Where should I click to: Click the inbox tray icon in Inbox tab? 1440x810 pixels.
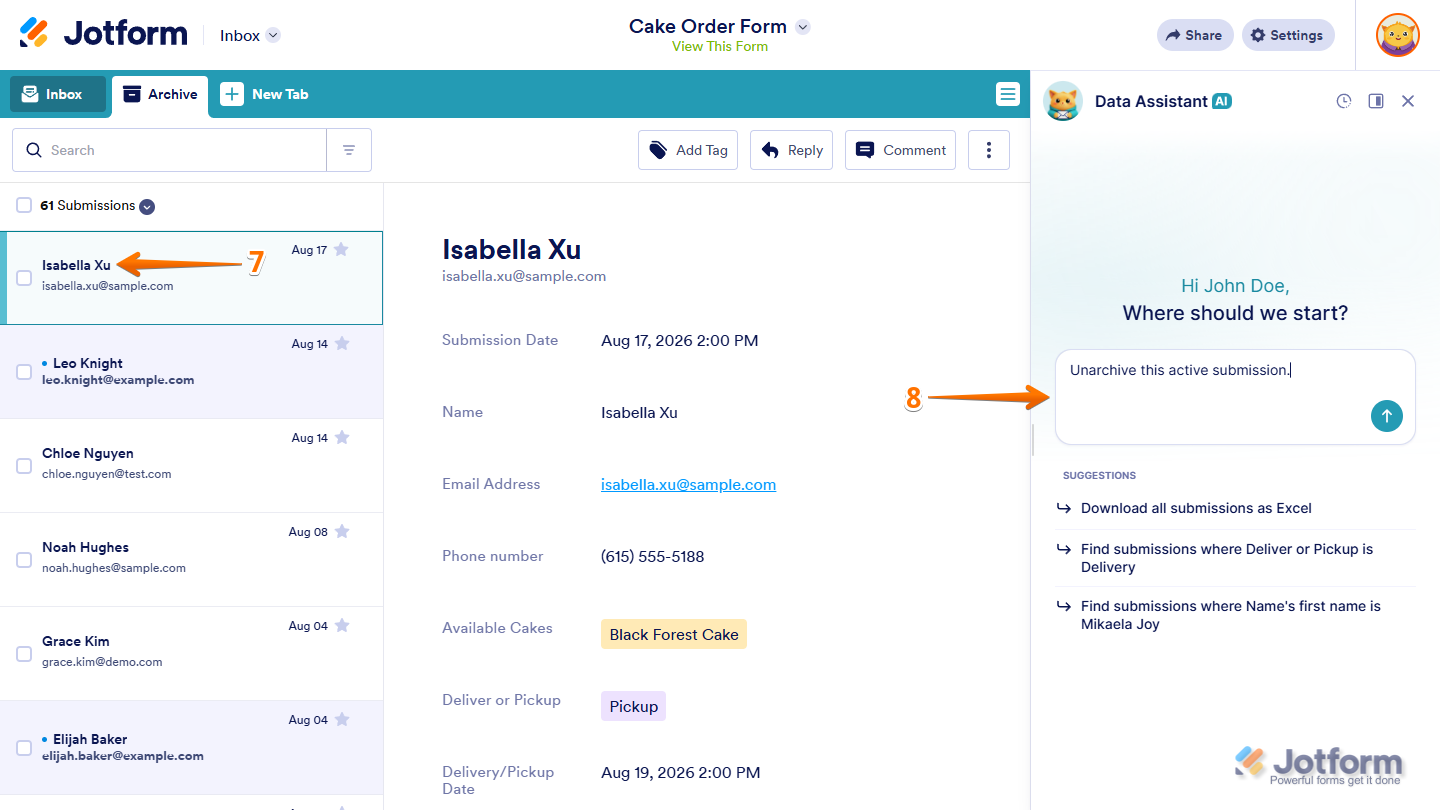(30, 94)
